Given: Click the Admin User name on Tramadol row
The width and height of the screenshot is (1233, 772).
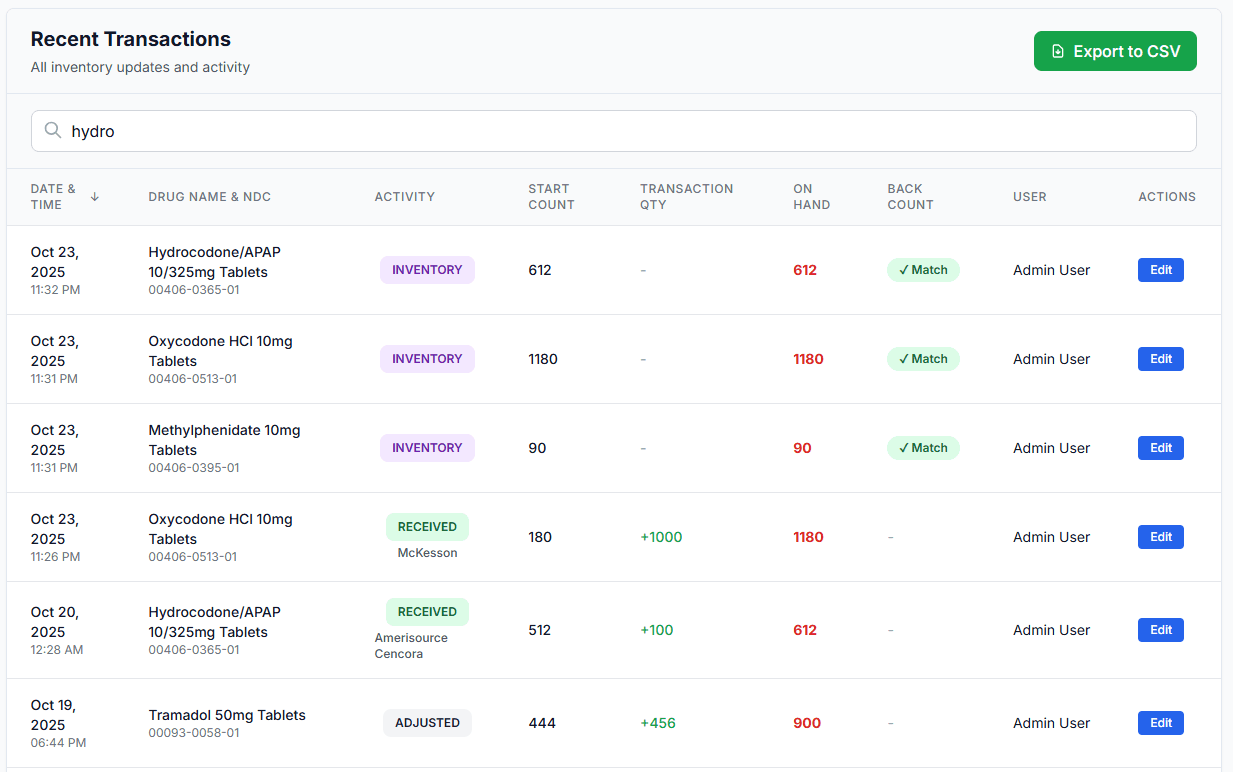Looking at the screenshot, I should coord(1051,722).
